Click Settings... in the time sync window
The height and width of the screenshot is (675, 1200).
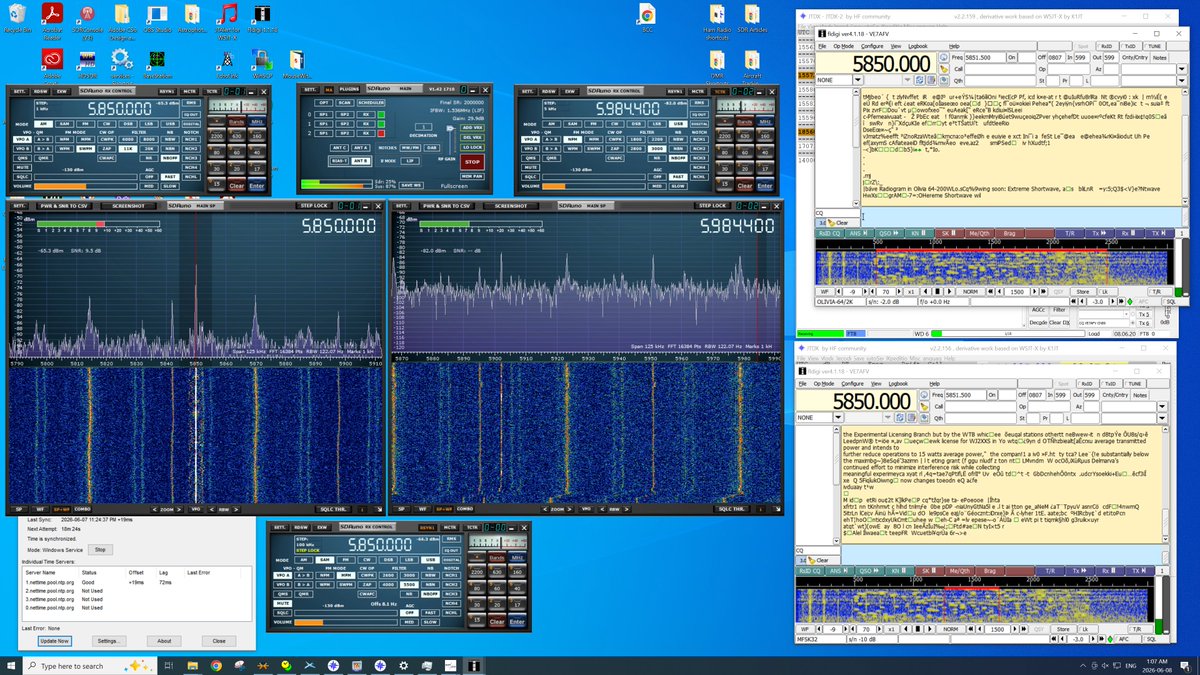[109, 640]
